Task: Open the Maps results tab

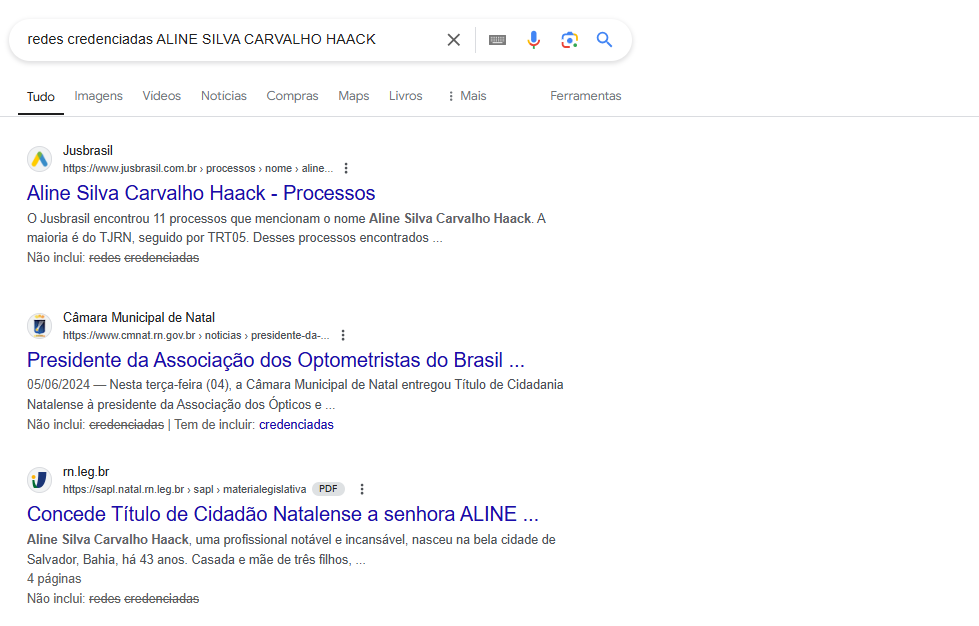Action: coord(353,96)
